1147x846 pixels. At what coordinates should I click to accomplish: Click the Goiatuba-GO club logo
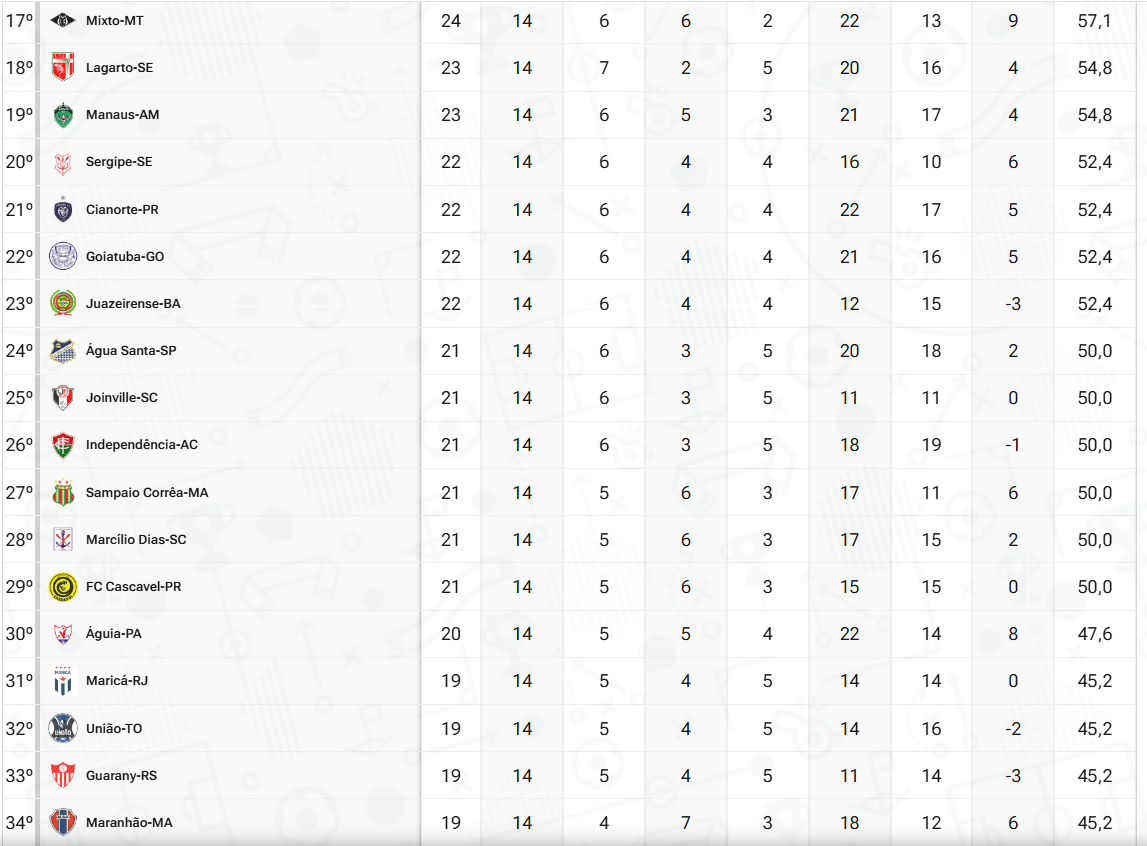(62, 256)
